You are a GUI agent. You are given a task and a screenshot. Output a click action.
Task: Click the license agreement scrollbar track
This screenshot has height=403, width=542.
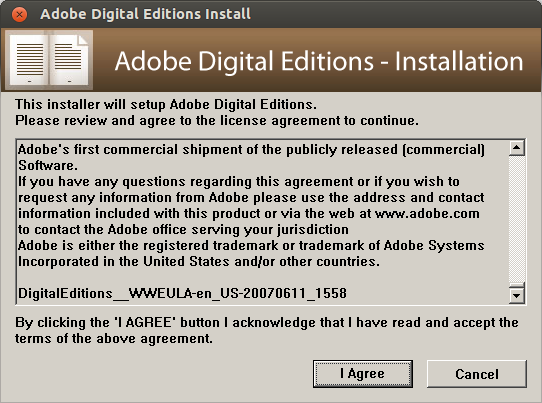517,218
